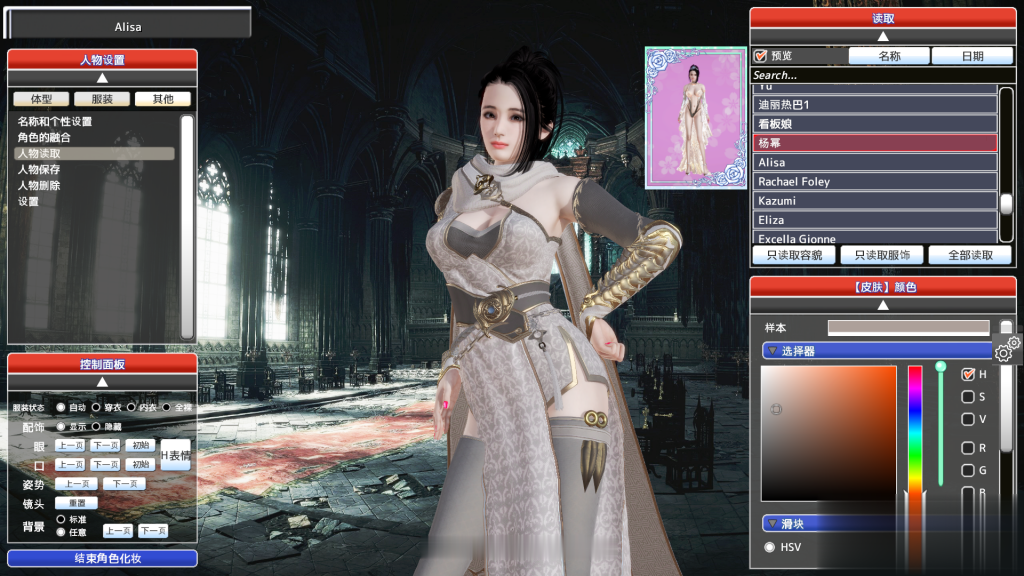The image size is (1024, 576).
Task: Click the 全部读取 button
Action: click(x=969, y=255)
